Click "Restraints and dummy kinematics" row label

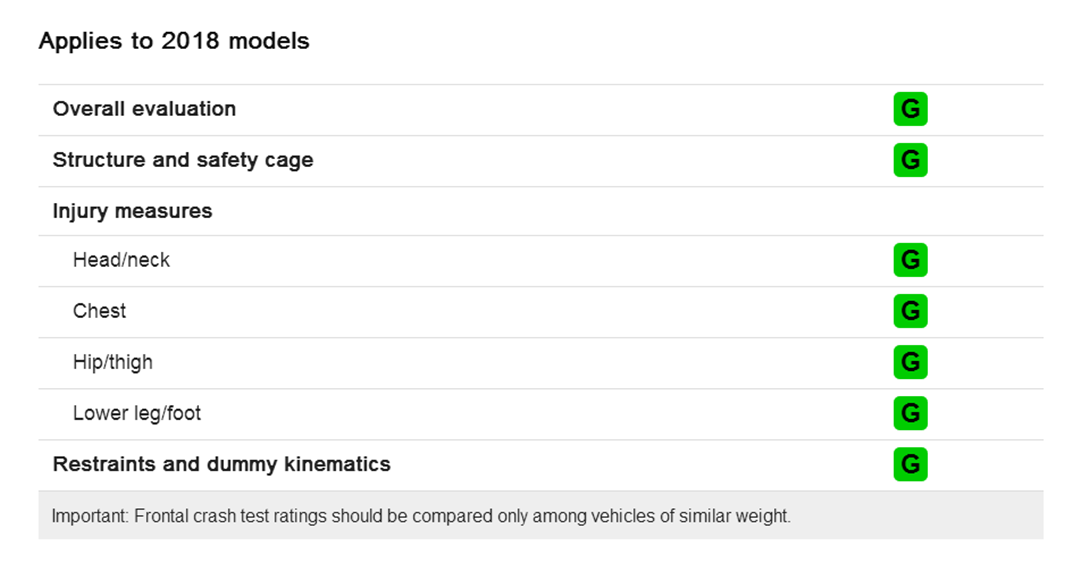coord(221,464)
